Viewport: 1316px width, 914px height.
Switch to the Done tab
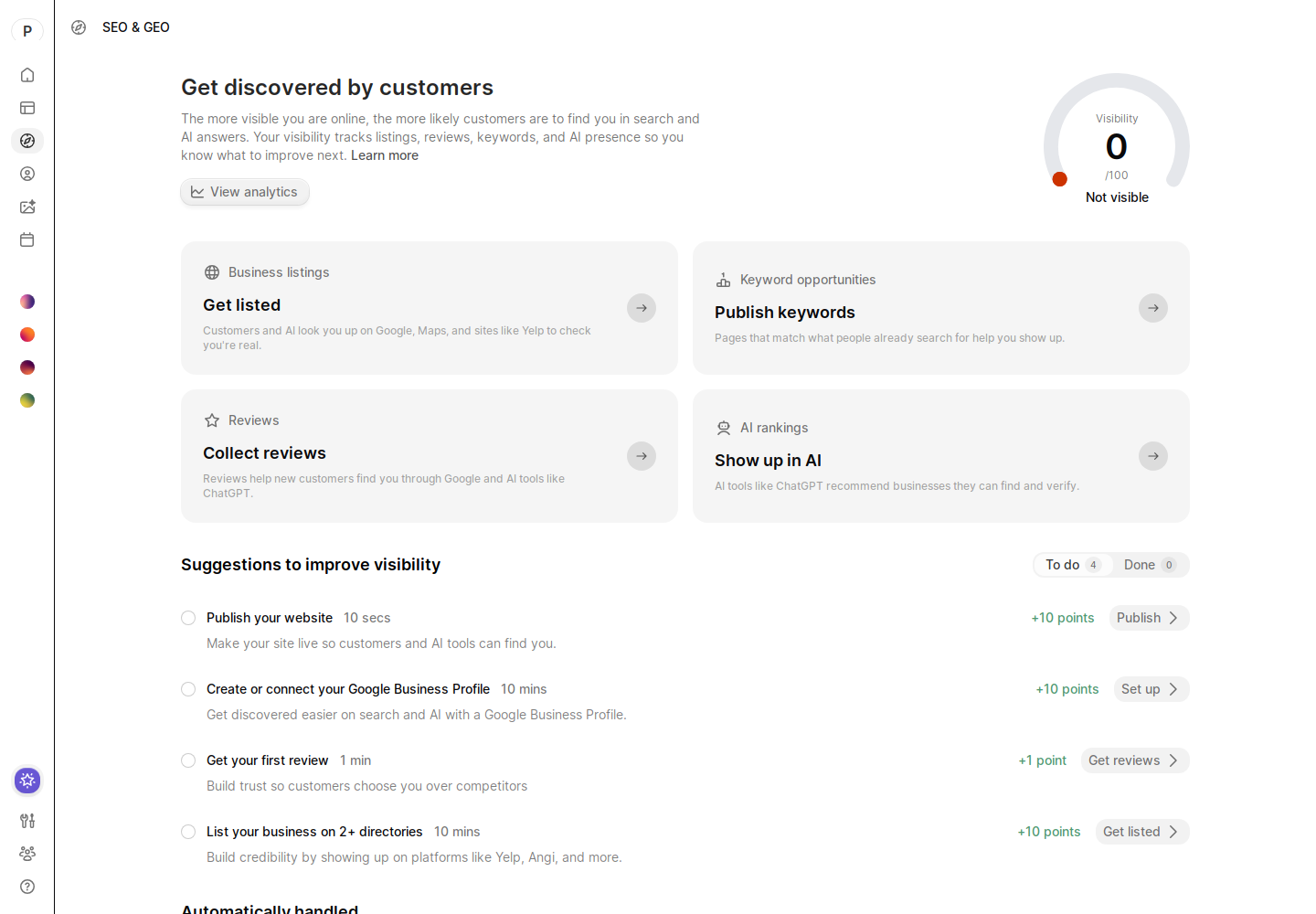point(1150,565)
